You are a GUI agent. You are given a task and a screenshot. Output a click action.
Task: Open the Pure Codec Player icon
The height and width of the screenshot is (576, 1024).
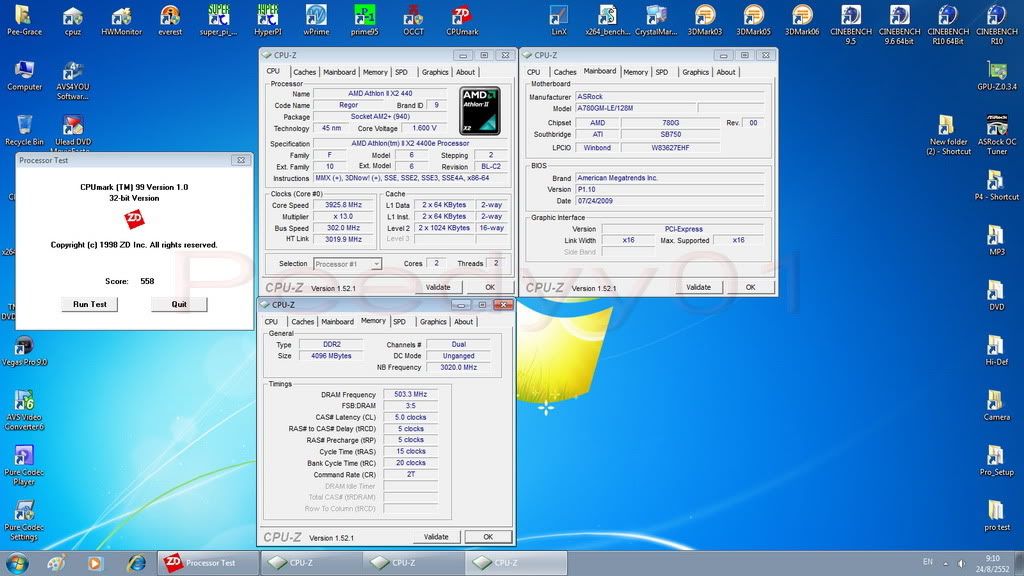tap(24, 466)
